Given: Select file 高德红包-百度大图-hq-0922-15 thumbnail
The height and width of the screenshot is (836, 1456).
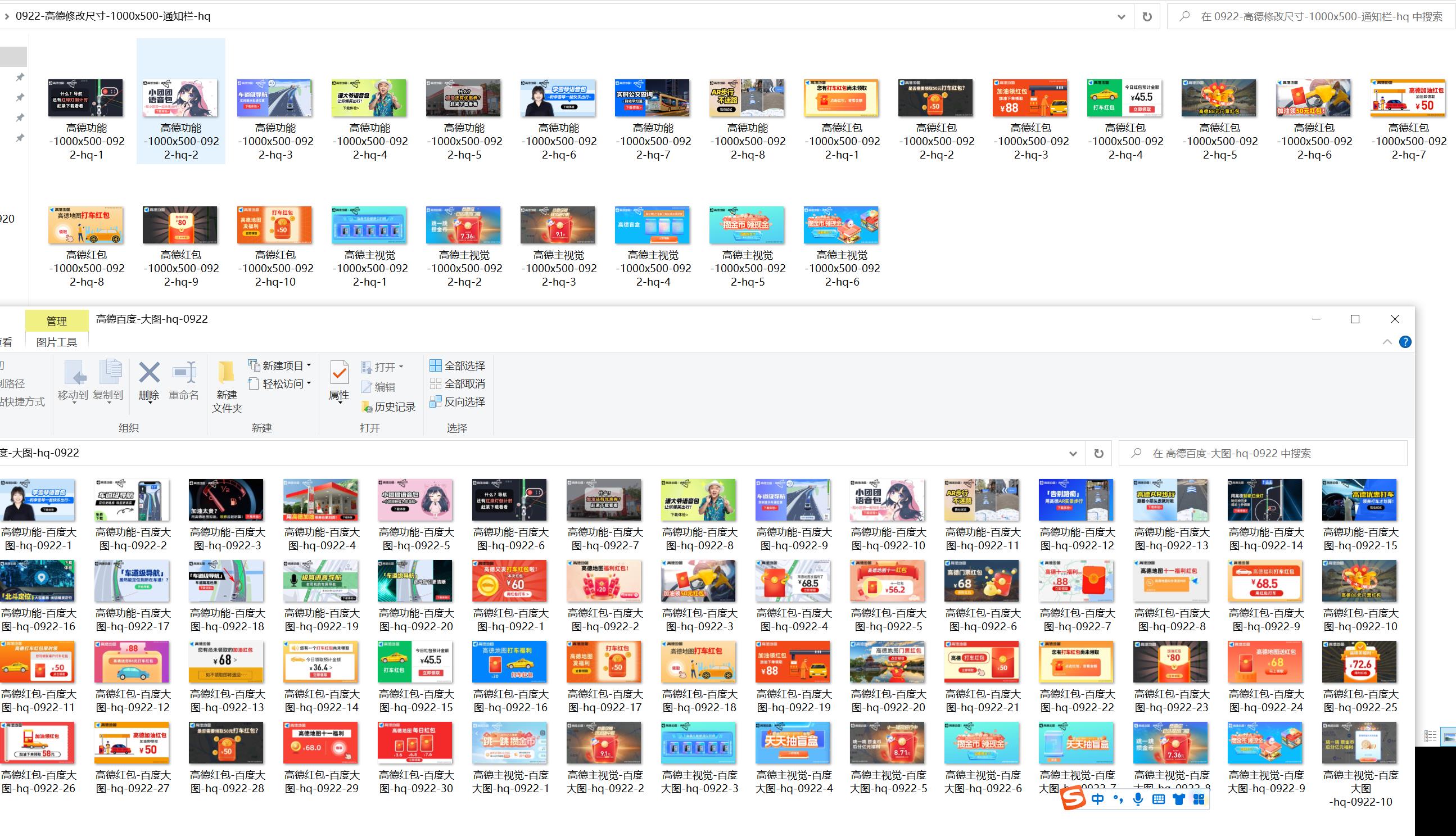Looking at the screenshot, I should [x=415, y=662].
